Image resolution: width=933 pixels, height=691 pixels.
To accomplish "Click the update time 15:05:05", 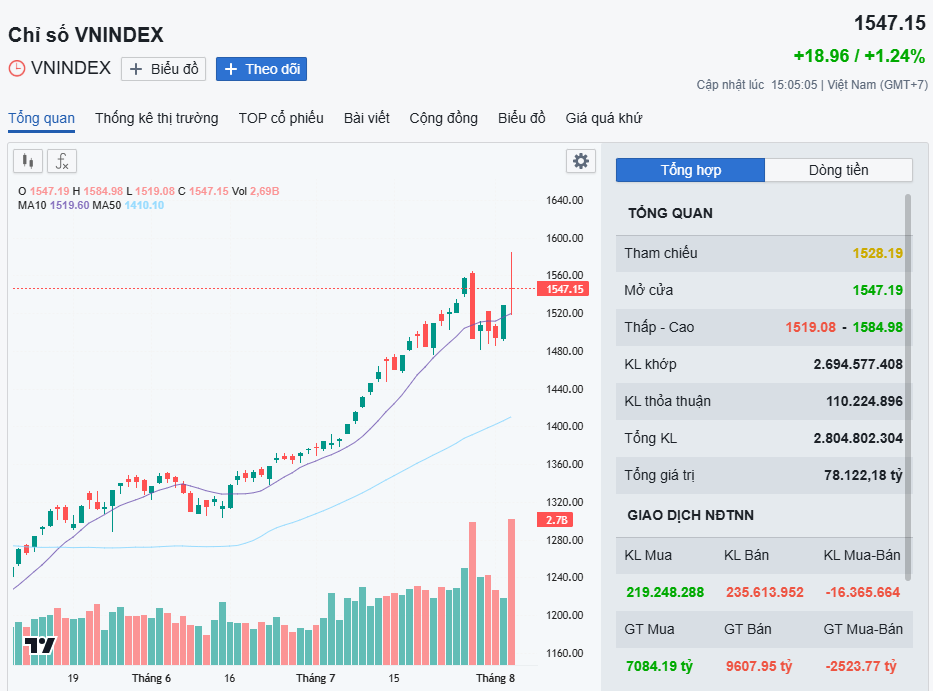I will tap(794, 85).
